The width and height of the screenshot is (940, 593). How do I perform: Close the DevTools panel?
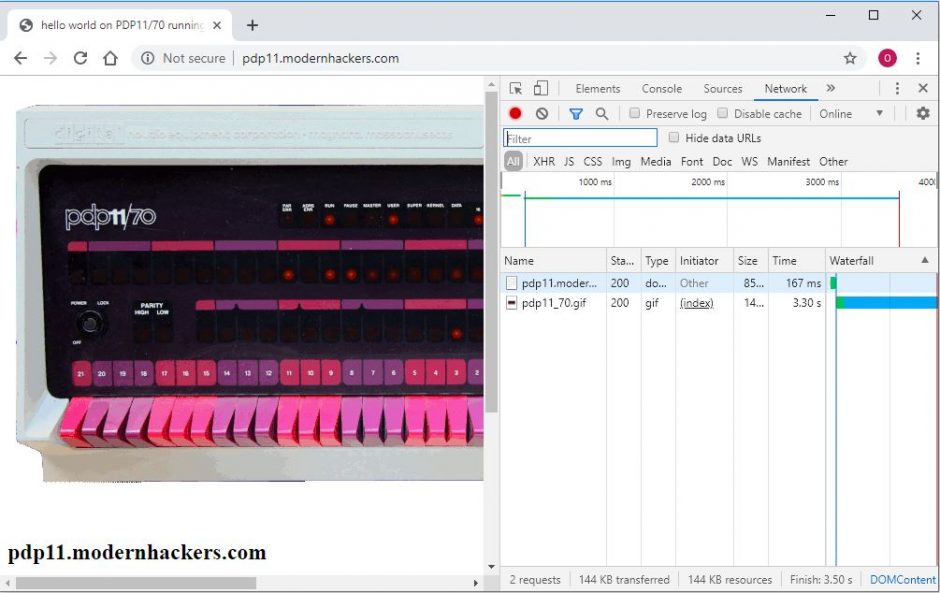coord(923,89)
